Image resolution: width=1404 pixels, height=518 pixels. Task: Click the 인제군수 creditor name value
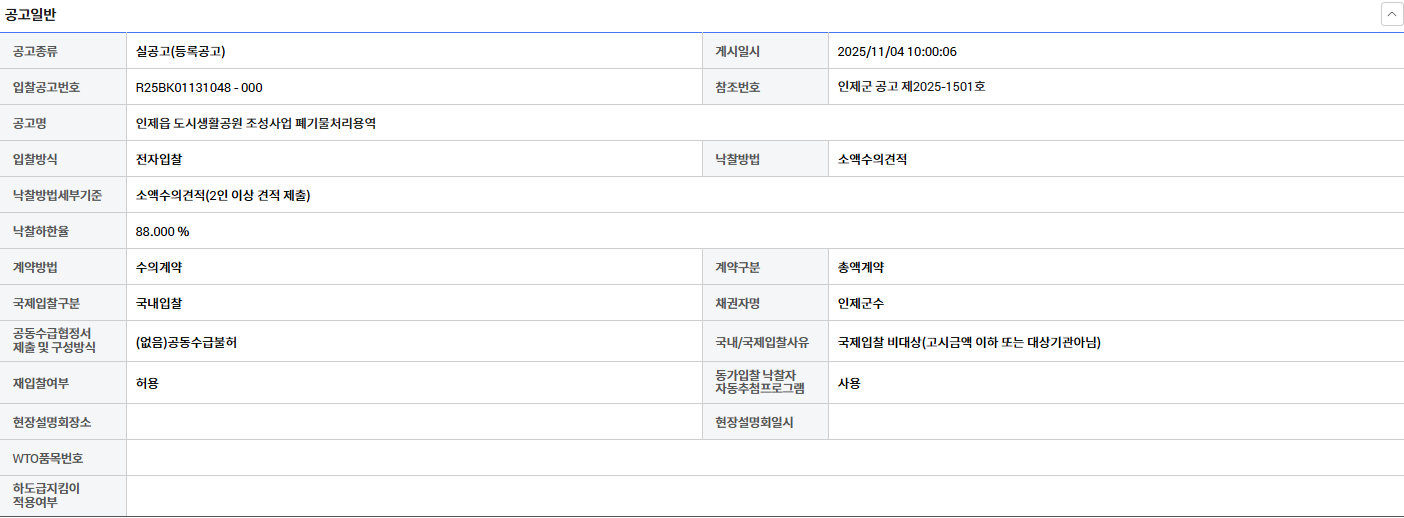click(861, 303)
